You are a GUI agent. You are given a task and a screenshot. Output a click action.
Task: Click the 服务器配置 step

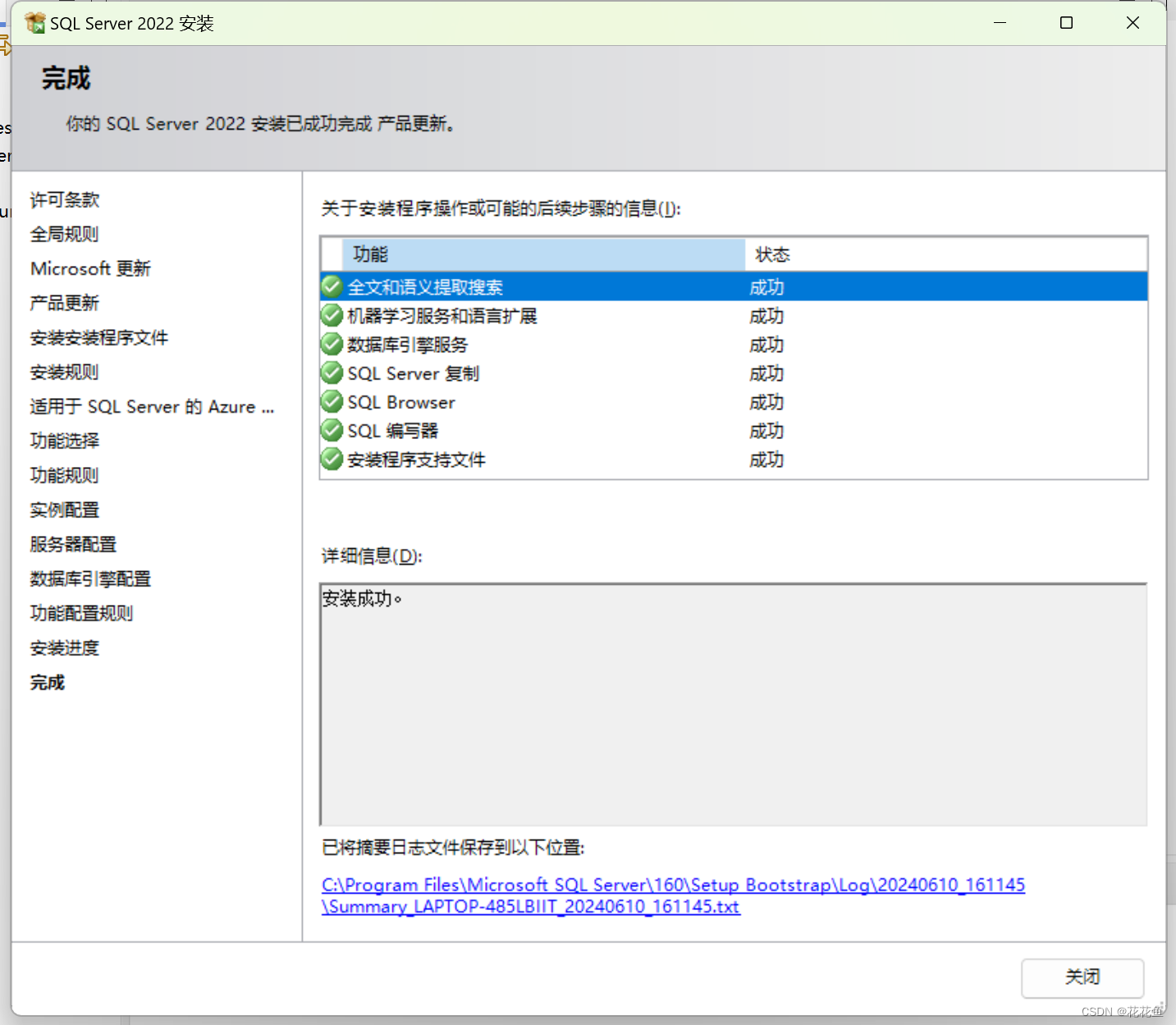point(73,544)
